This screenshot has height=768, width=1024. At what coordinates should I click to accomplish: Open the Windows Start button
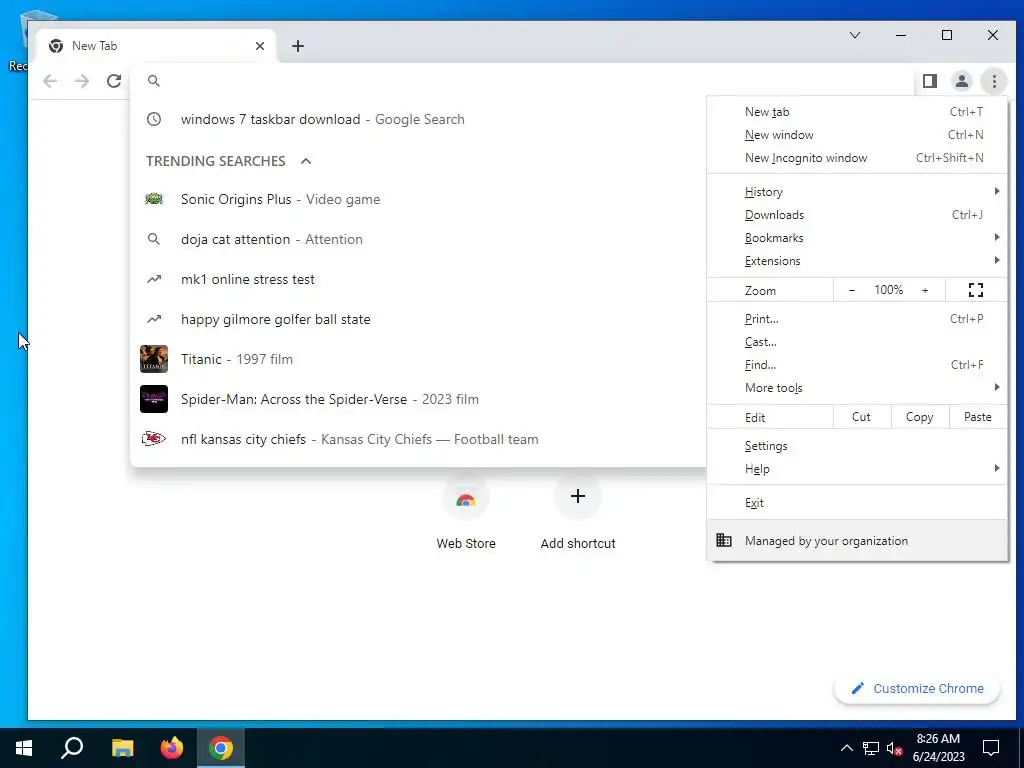click(24, 748)
